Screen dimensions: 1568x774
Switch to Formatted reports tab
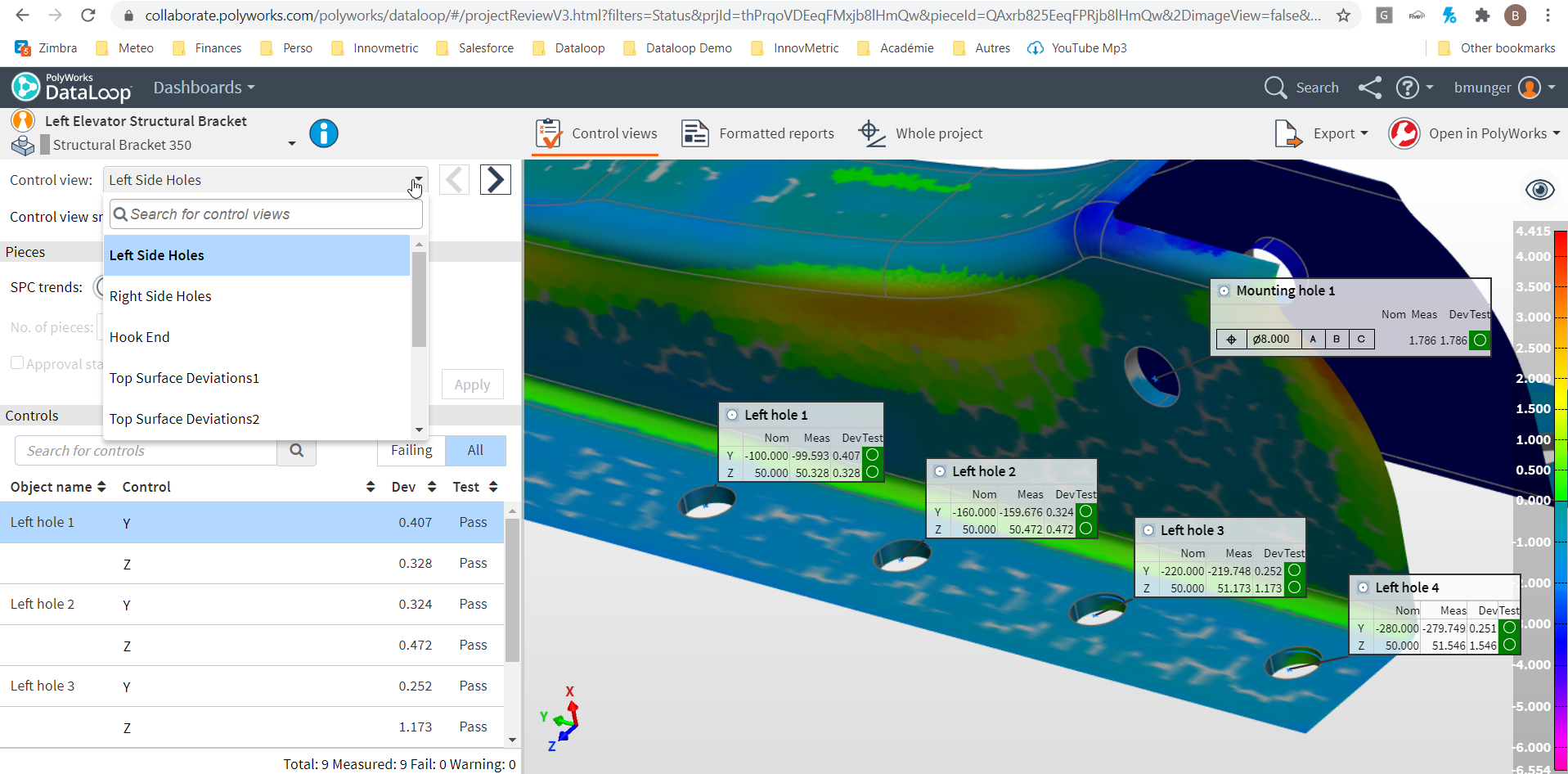click(758, 133)
